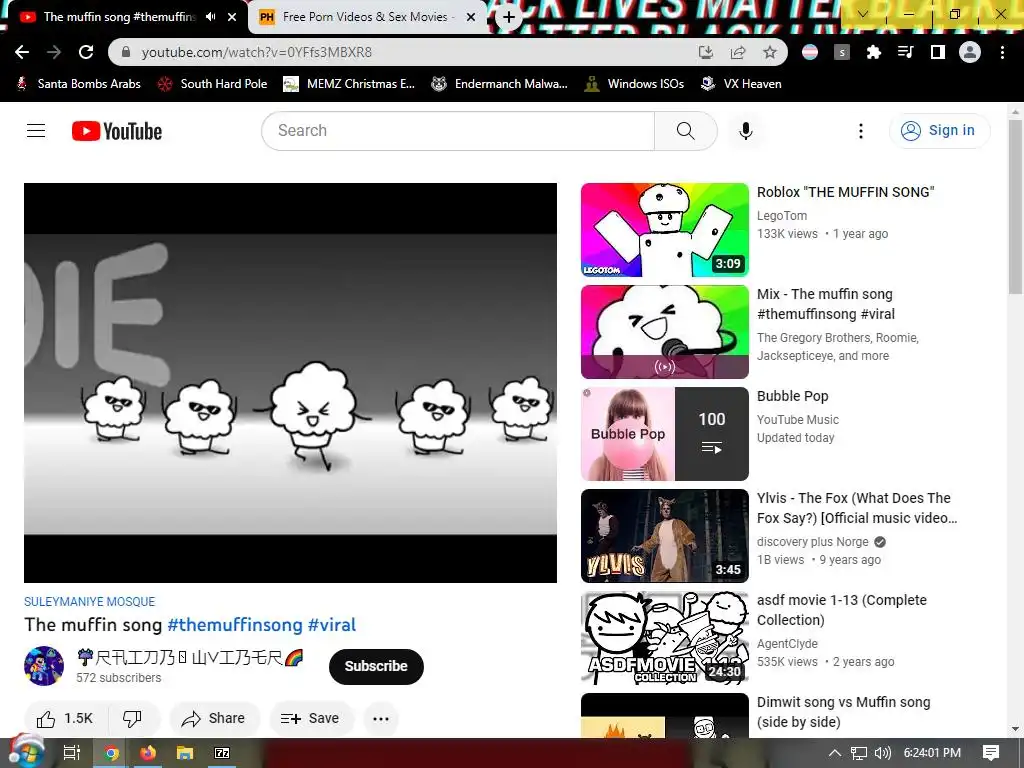Open the channel avatar picture
1024x768 pixels.
(44, 666)
